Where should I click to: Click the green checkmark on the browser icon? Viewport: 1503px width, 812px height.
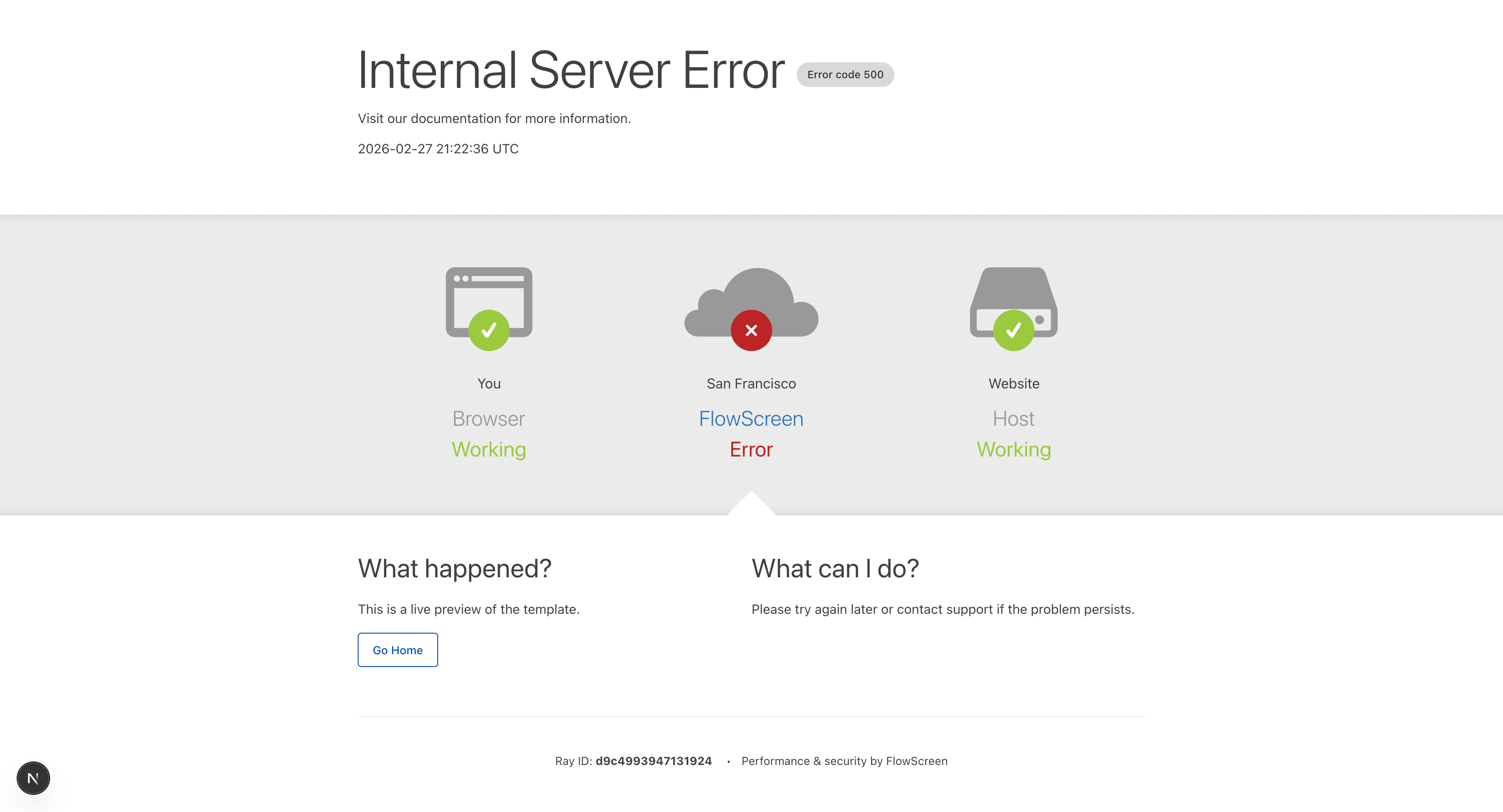(x=489, y=330)
